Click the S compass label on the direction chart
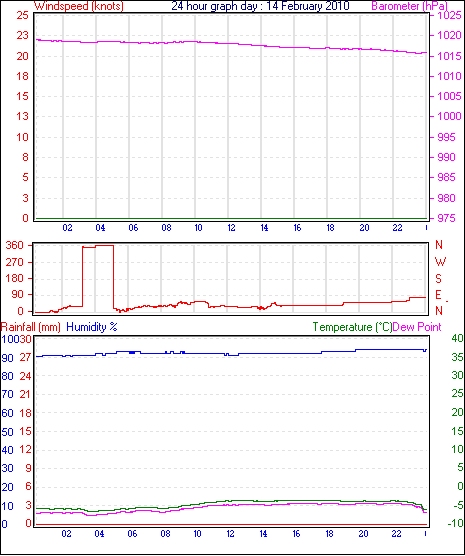The width and height of the screenshot is (465, 556). [438, 279]
